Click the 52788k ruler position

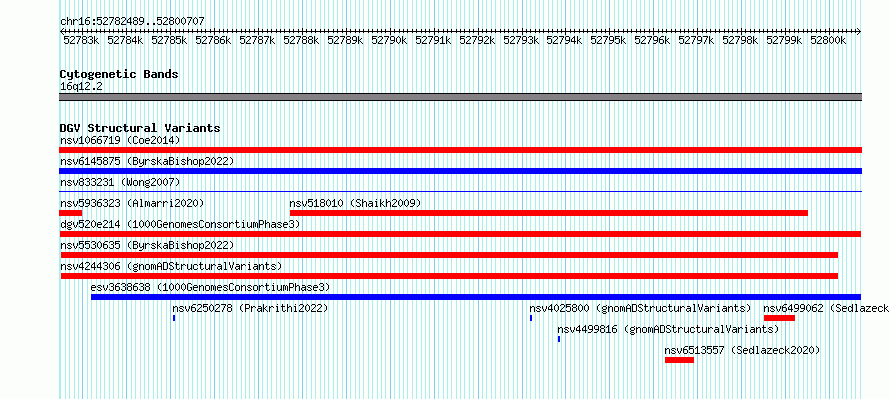point(301,40)
